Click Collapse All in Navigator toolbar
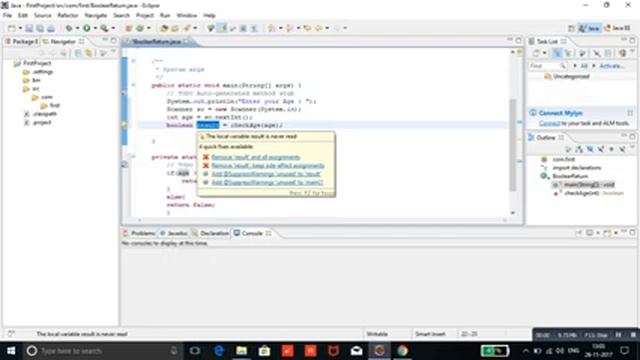This screenshot has height=360, width=640. [x=78, y=53]
